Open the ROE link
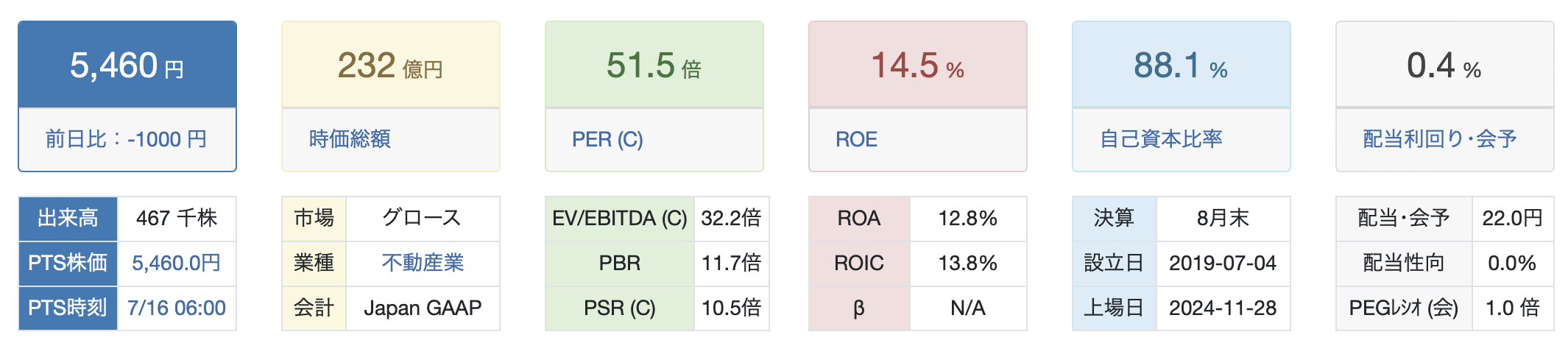 [x=856, y=139]
